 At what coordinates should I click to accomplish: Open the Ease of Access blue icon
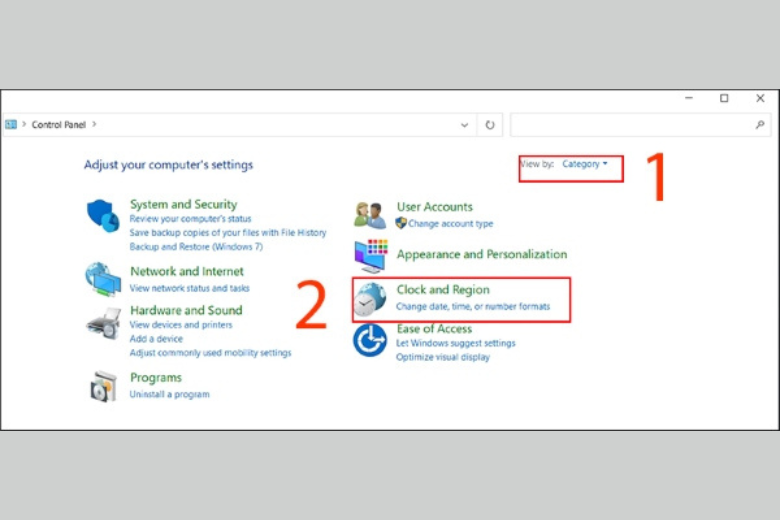(x=370, y=340)
